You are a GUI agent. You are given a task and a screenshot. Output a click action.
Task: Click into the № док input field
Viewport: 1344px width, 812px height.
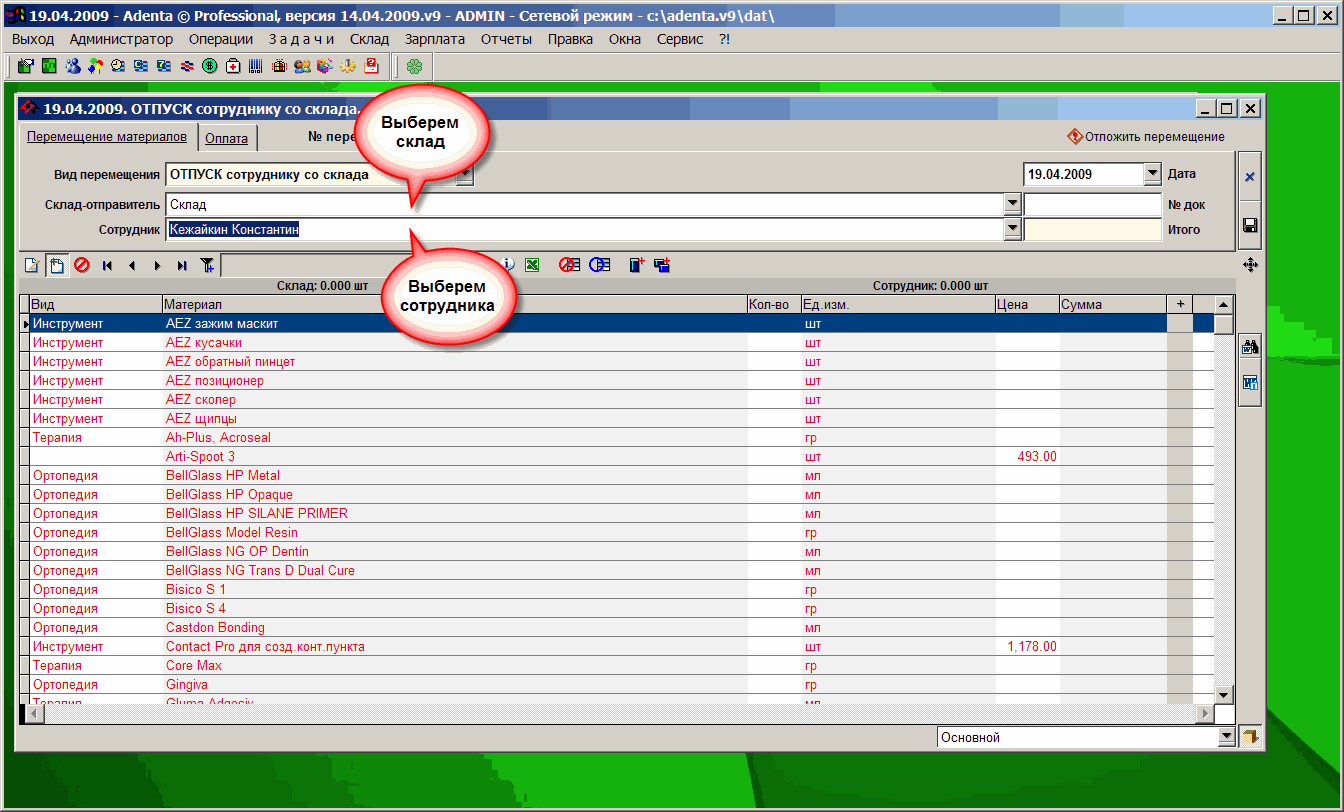tap(1092, 204)
